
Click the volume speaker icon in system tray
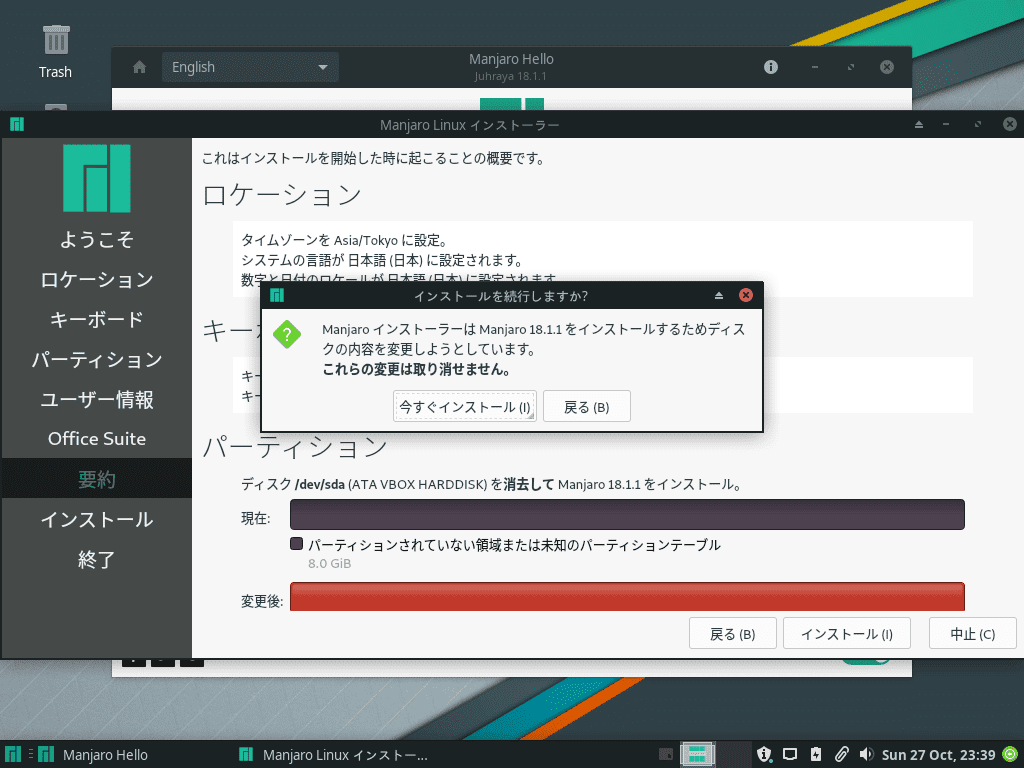[x=866, y=754]
